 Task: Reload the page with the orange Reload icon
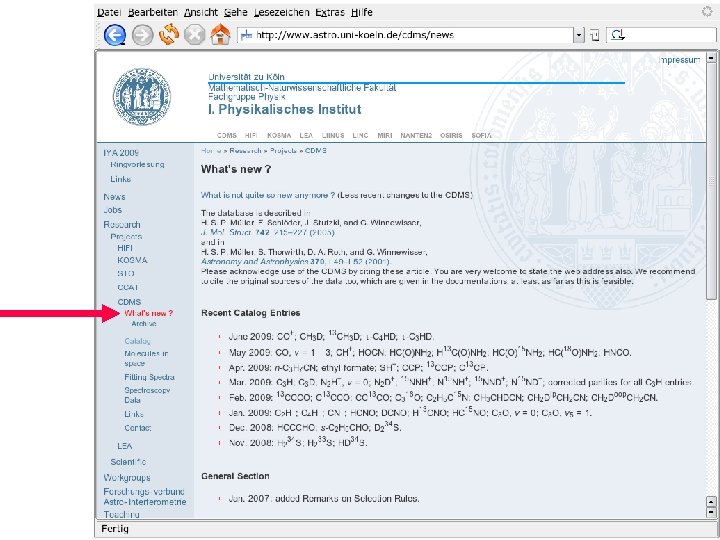tap(169, 35)
